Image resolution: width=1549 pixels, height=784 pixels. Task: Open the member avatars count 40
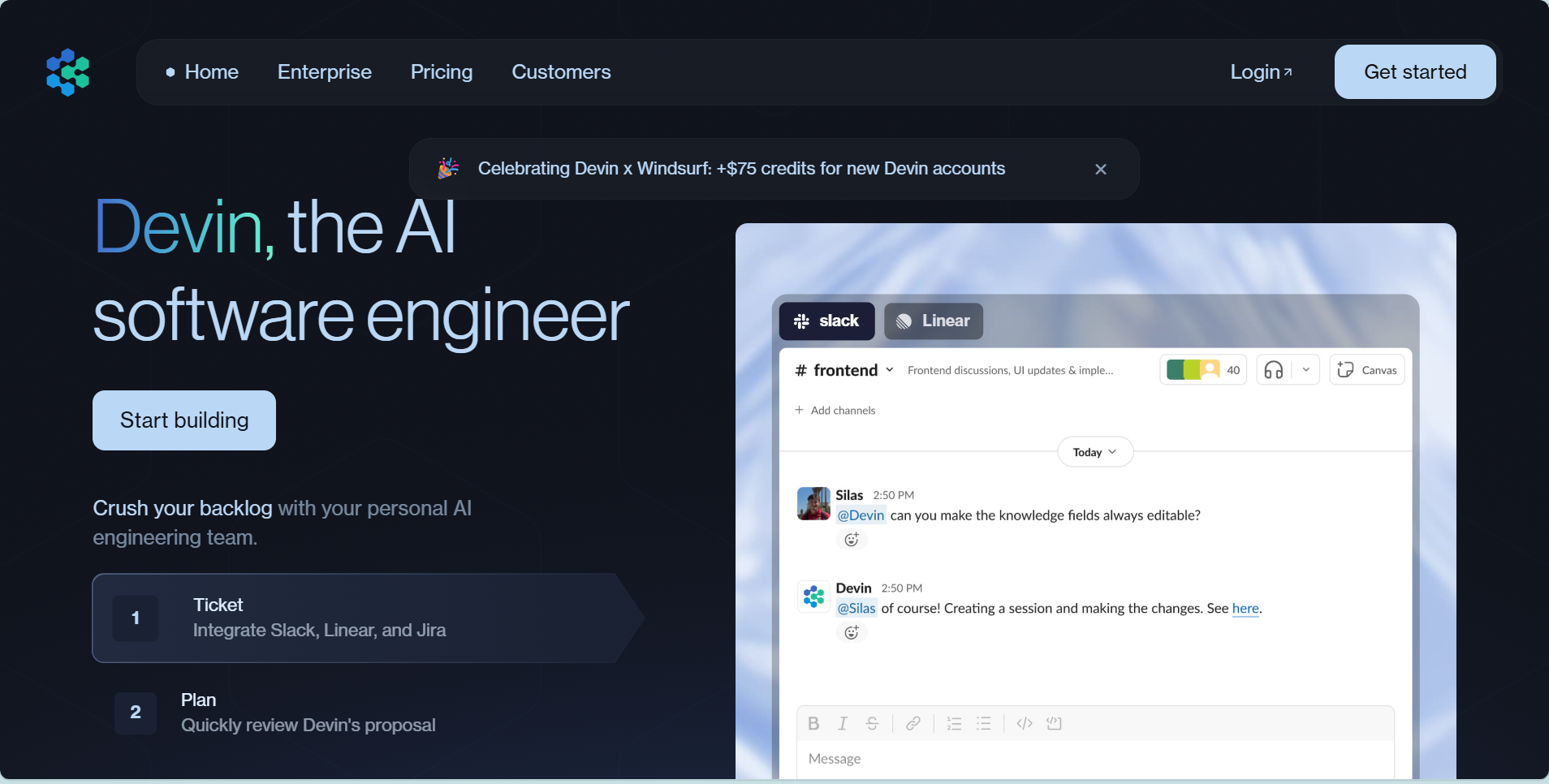point(1203,370)
